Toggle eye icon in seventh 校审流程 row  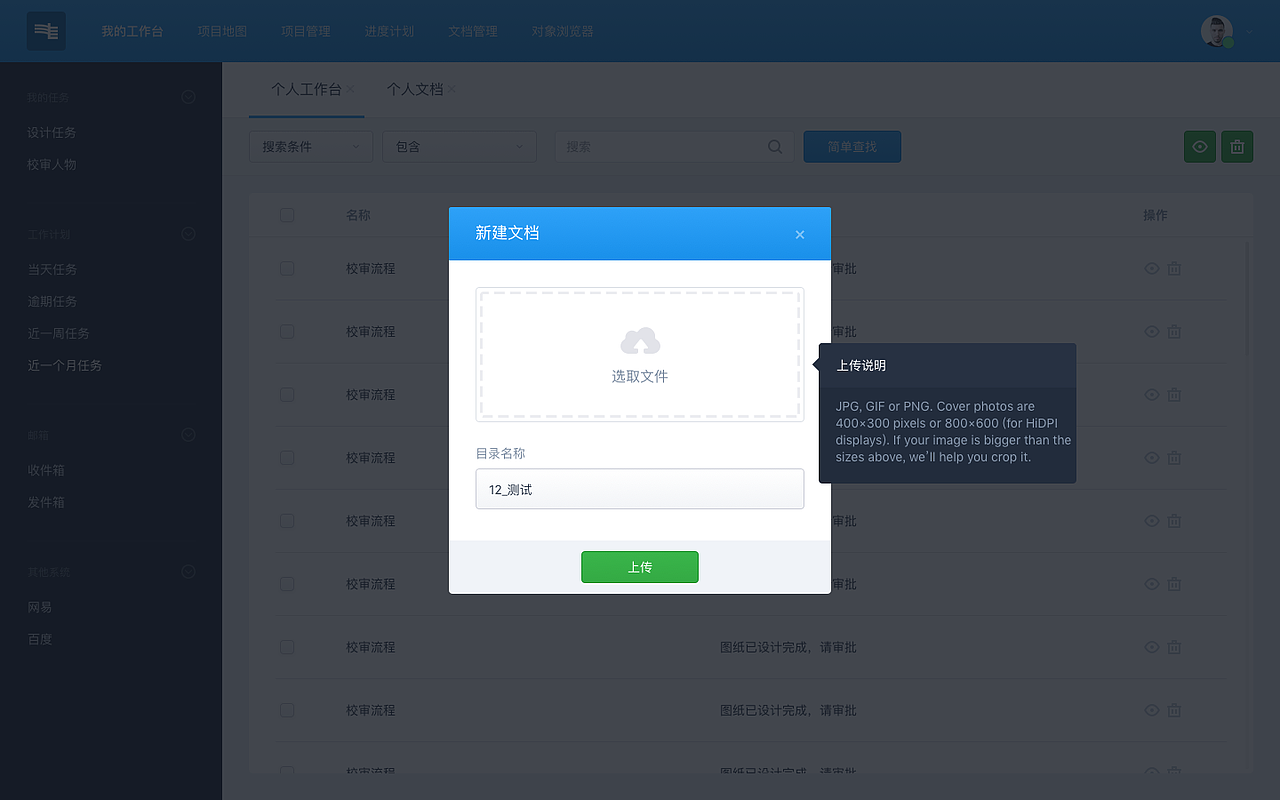[x=1152, y=647]
